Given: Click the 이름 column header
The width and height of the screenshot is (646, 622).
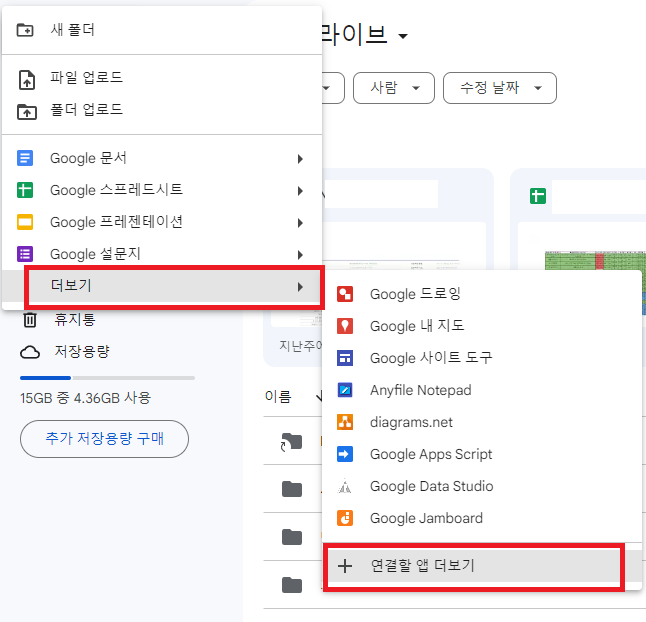Looking at the screenshot, I should 278,396.
